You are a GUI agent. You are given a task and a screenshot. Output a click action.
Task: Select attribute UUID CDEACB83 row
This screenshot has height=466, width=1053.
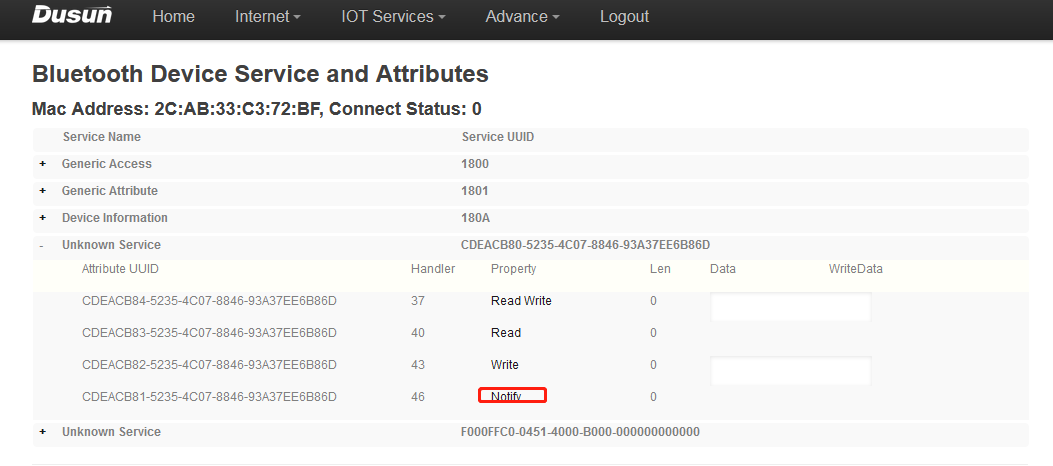tap(209, 333)
